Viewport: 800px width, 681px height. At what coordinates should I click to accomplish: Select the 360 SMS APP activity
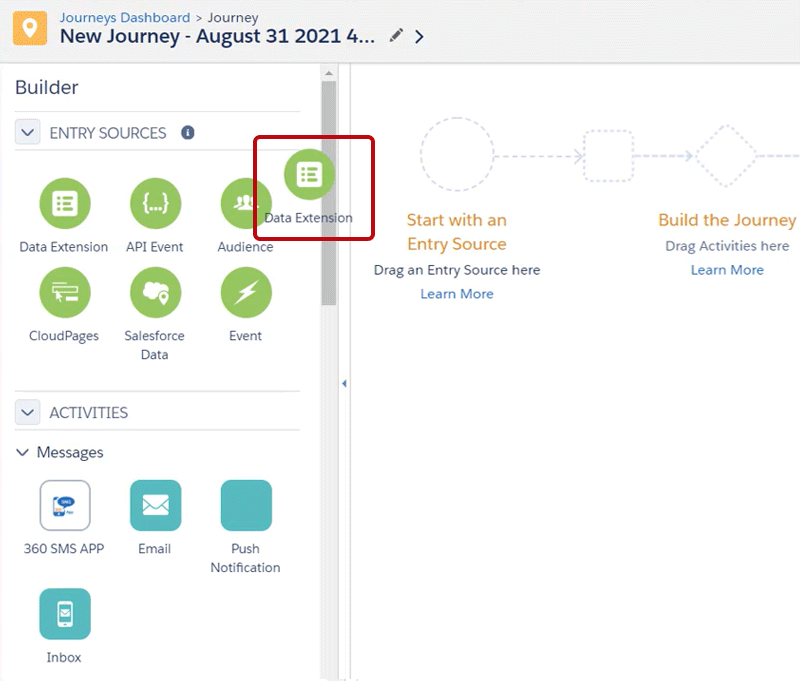64,505
